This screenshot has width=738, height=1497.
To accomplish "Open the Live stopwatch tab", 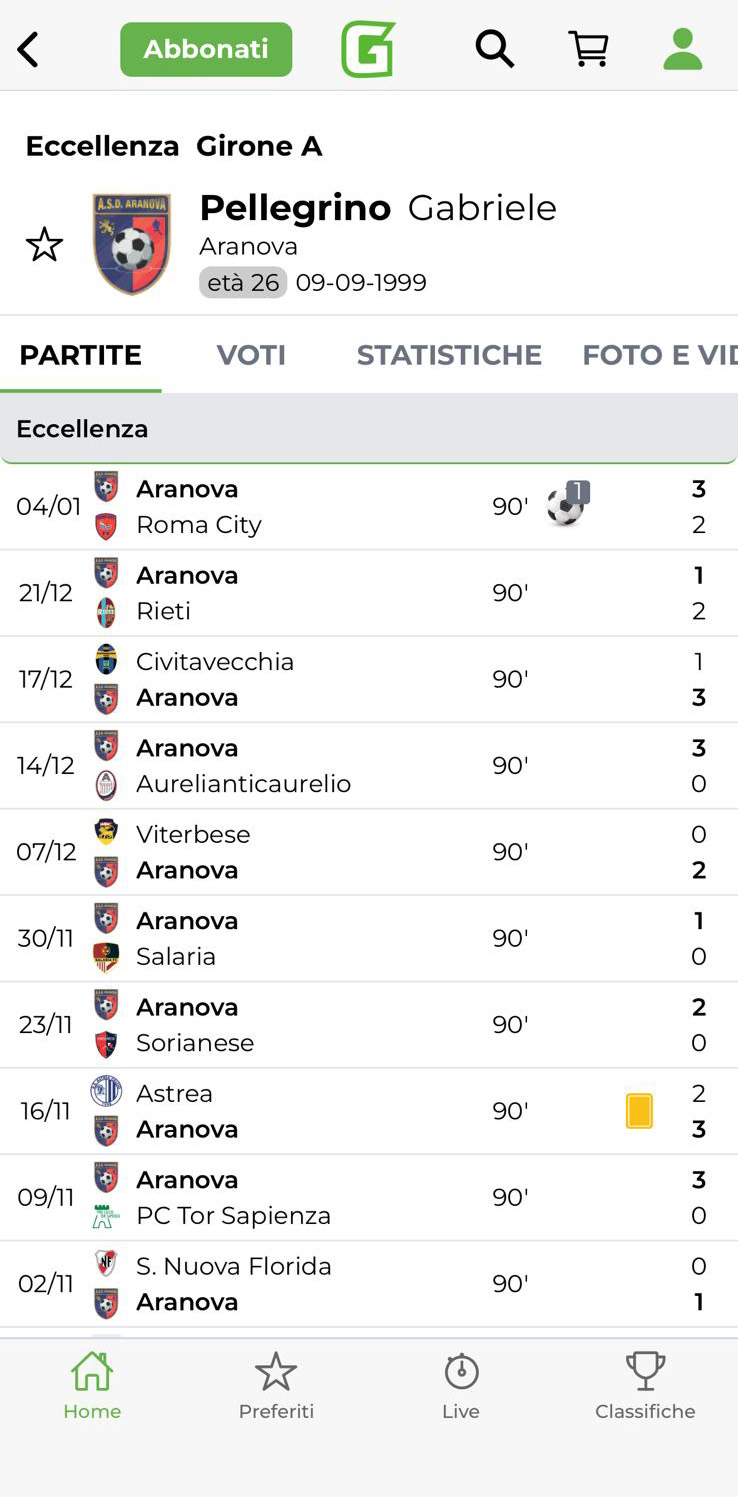I will point(461,1385).
